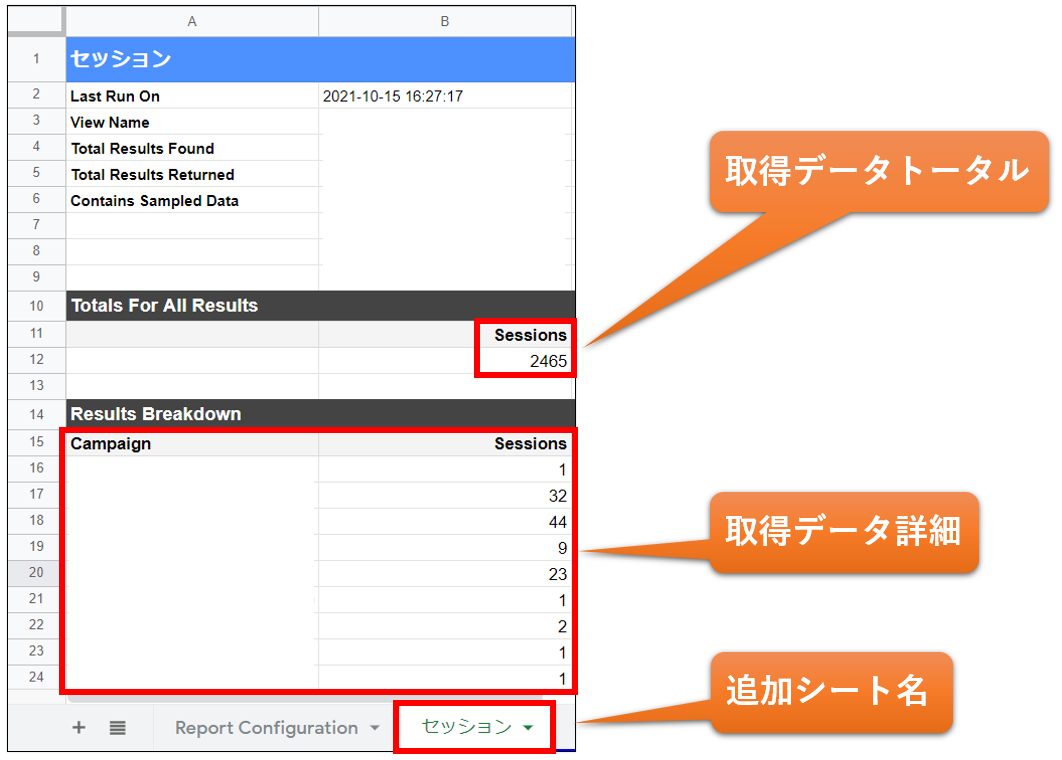Click the horizontal scrollbar below the grid
The width and height of the screenshot is (1062, 760).
click(305, 698)
